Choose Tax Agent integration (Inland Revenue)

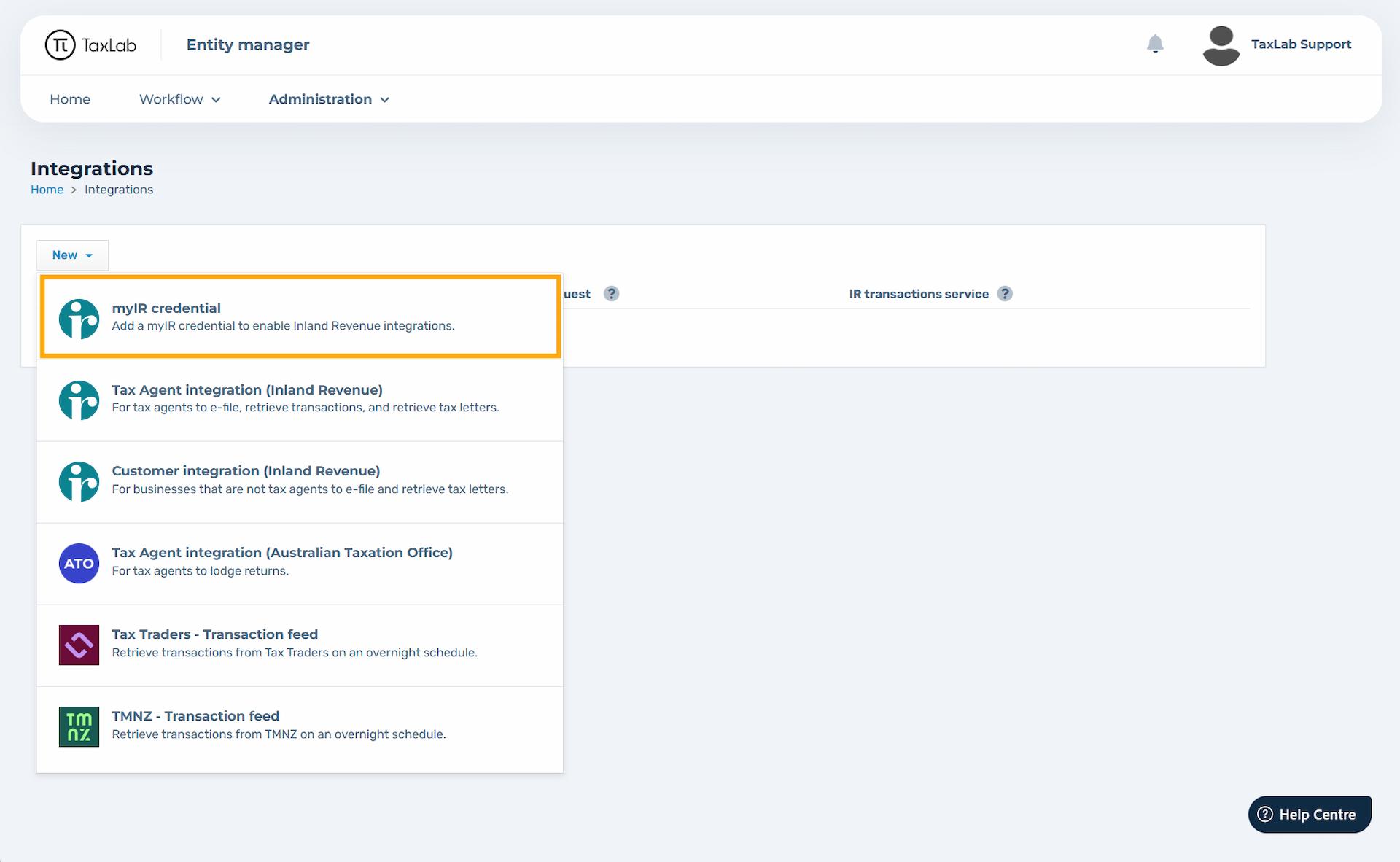(x=300, y=398)
